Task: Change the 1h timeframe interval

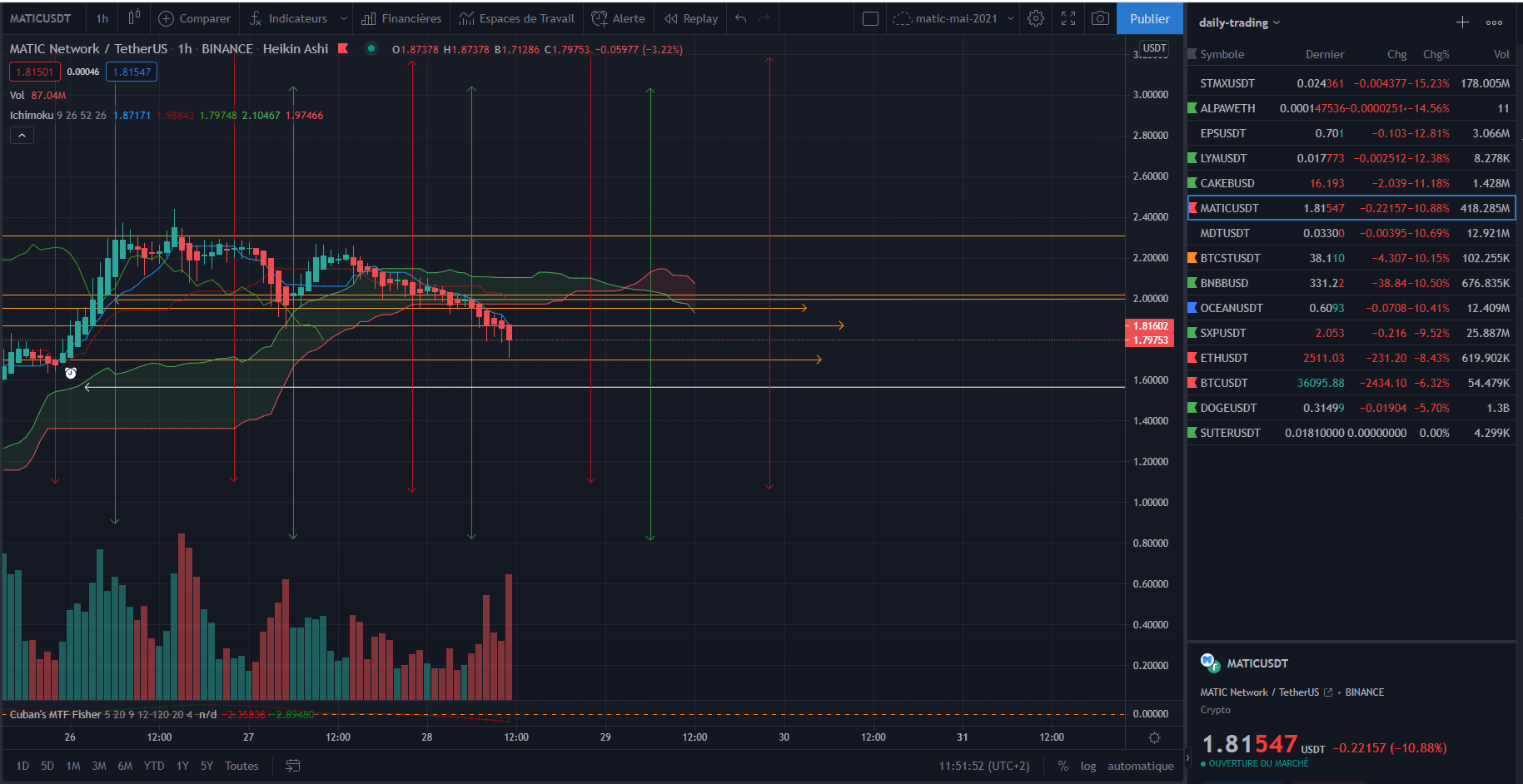Action: 102,18
